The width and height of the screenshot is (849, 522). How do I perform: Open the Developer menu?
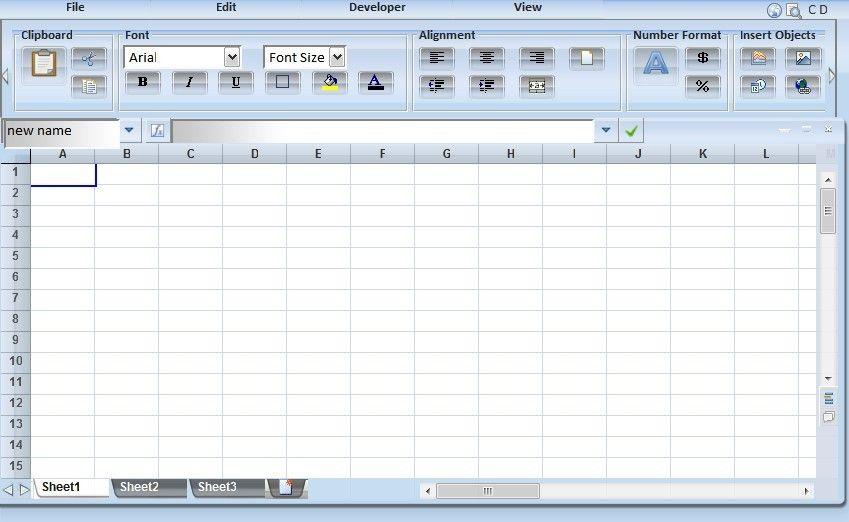coord(377,8)
